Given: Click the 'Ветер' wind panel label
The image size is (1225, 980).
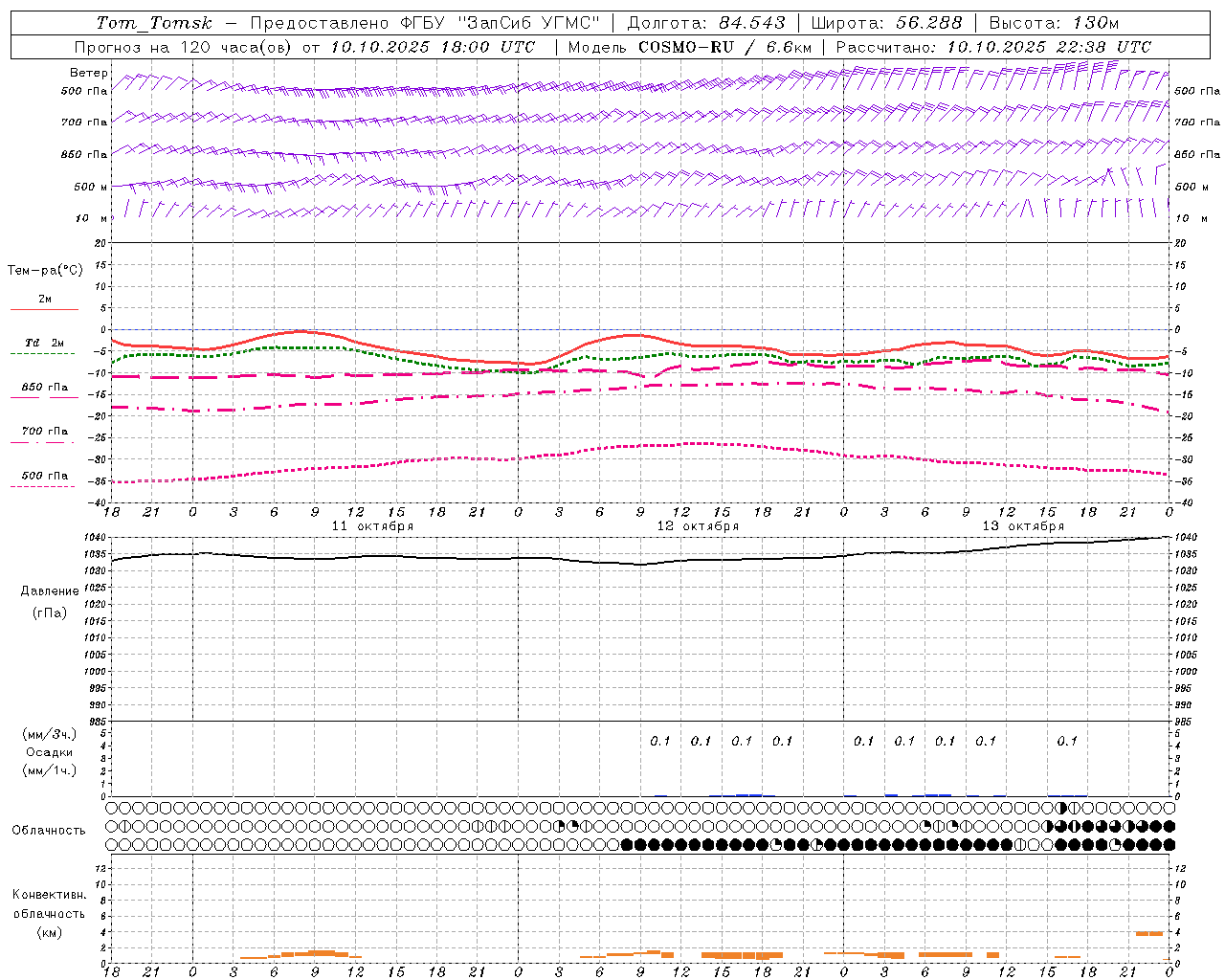Looking at the screenshot, I should [x=89, y=73].
